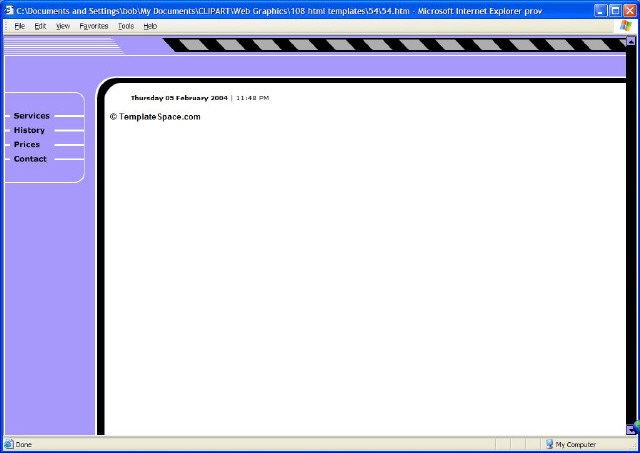
Task: Click the scroll down arrow button
Action: tap(630, 429)
